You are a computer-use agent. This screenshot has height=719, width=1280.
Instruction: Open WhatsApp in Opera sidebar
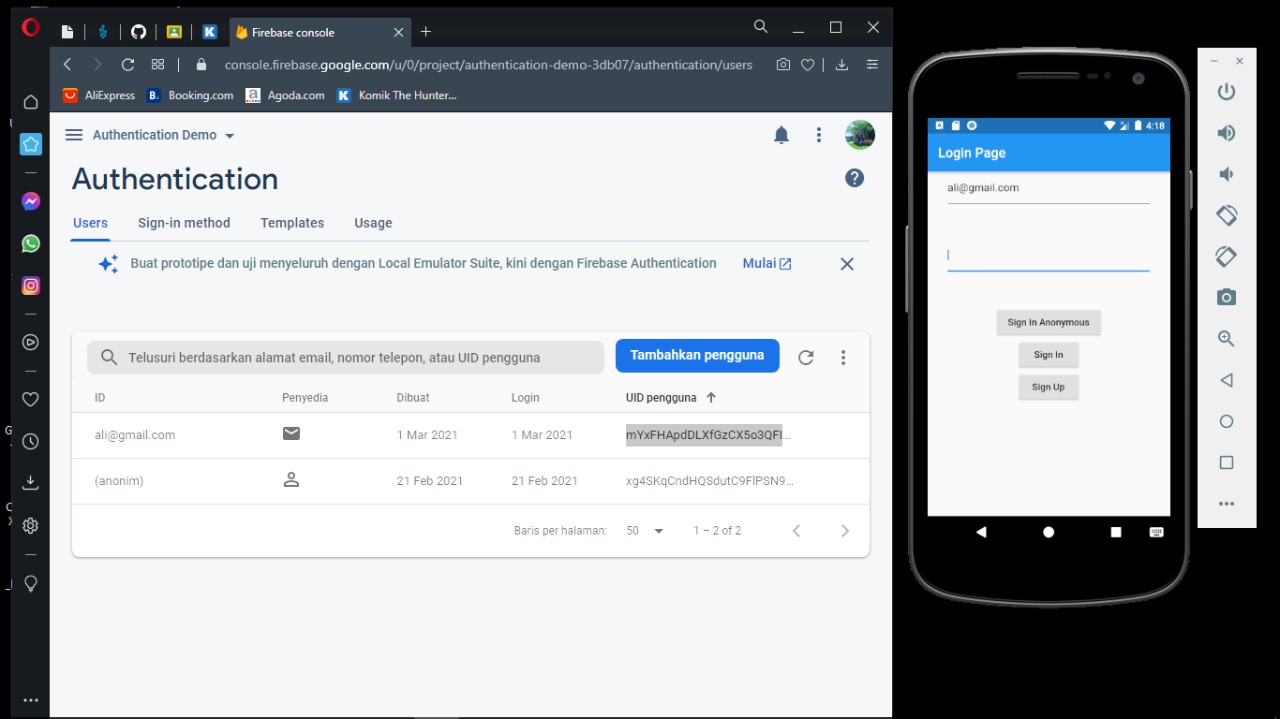[x=31, y=243]
